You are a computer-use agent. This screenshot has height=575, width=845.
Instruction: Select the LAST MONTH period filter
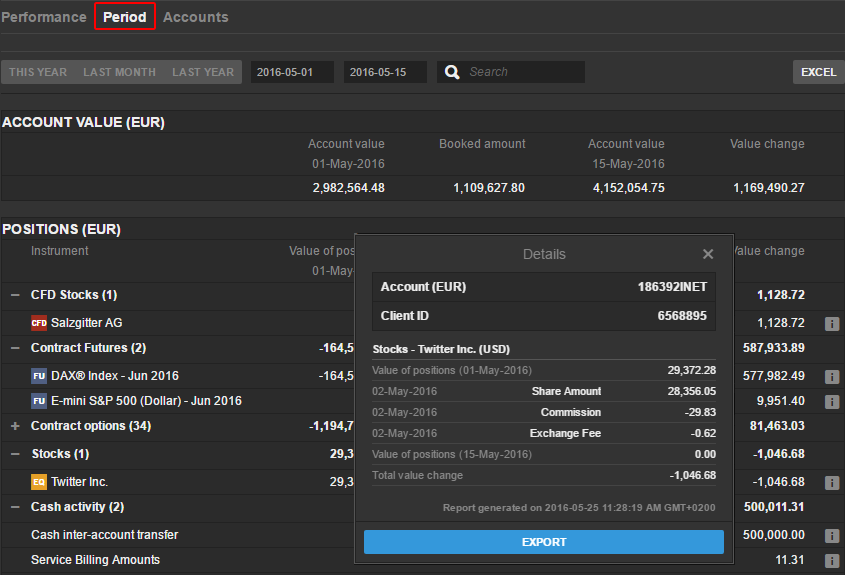119,72
